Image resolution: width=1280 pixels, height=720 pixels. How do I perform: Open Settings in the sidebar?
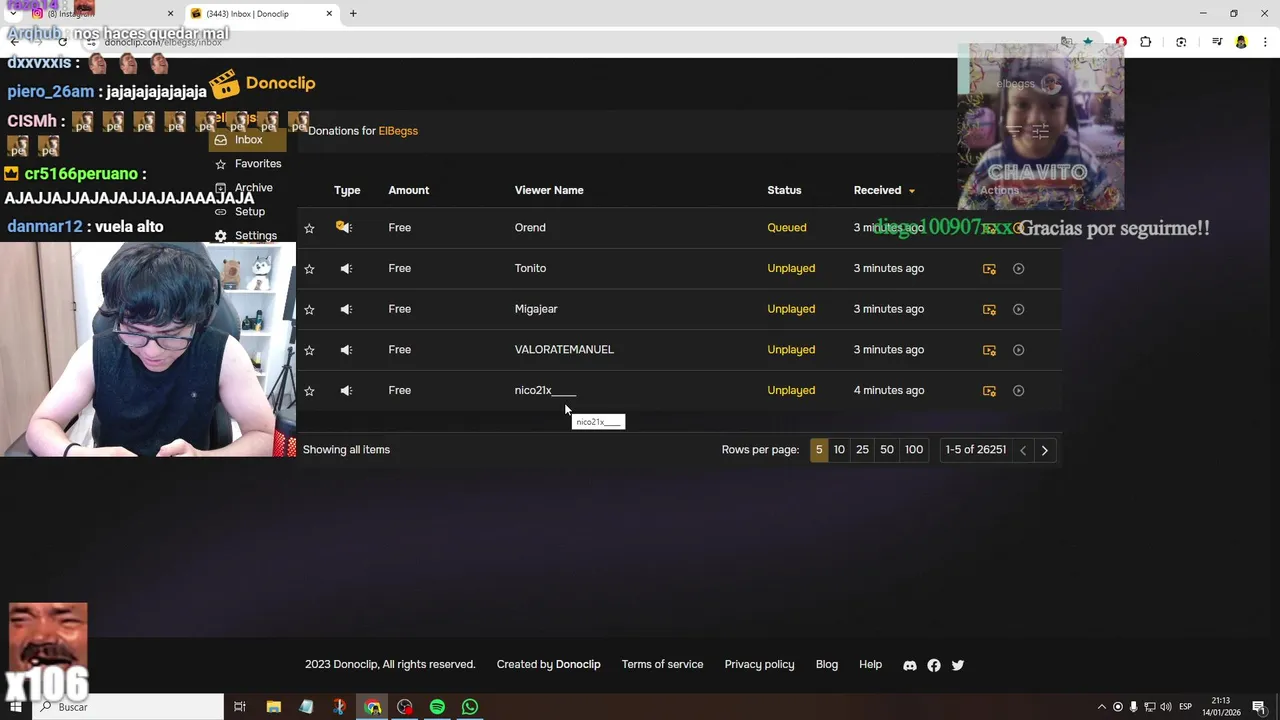[247, 236]
